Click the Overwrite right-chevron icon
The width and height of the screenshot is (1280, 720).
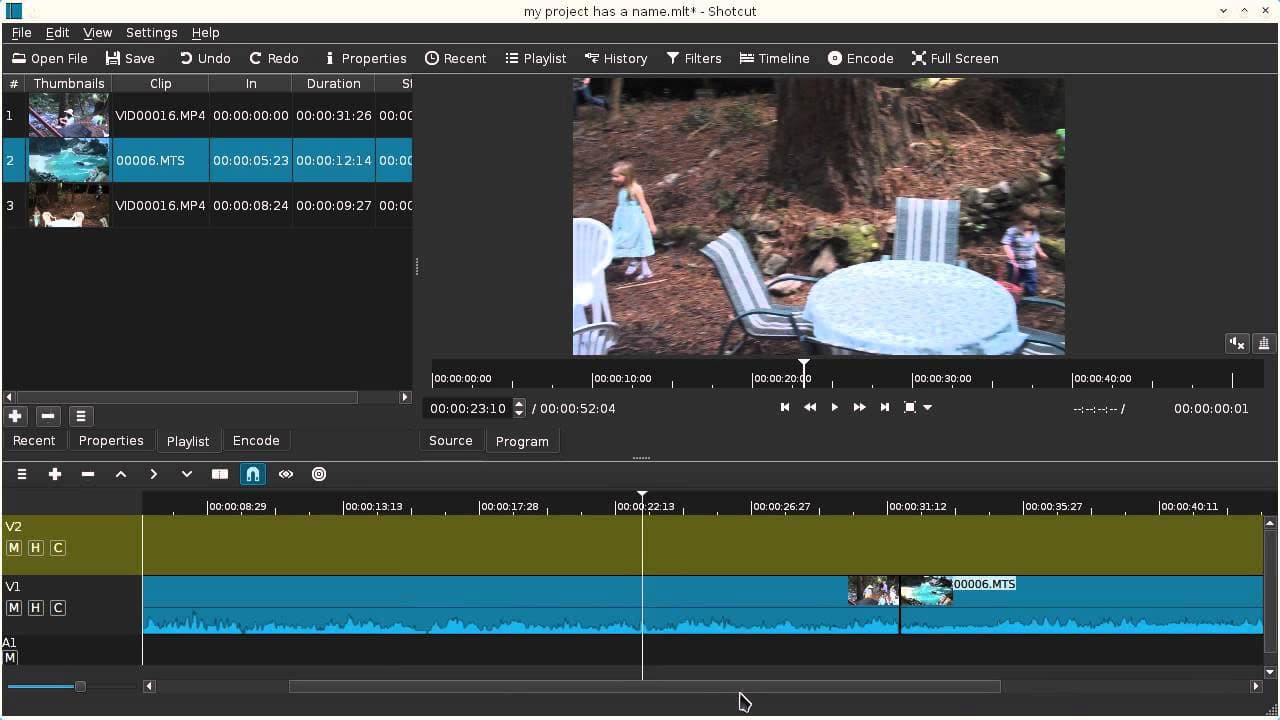tap(154, 474)
